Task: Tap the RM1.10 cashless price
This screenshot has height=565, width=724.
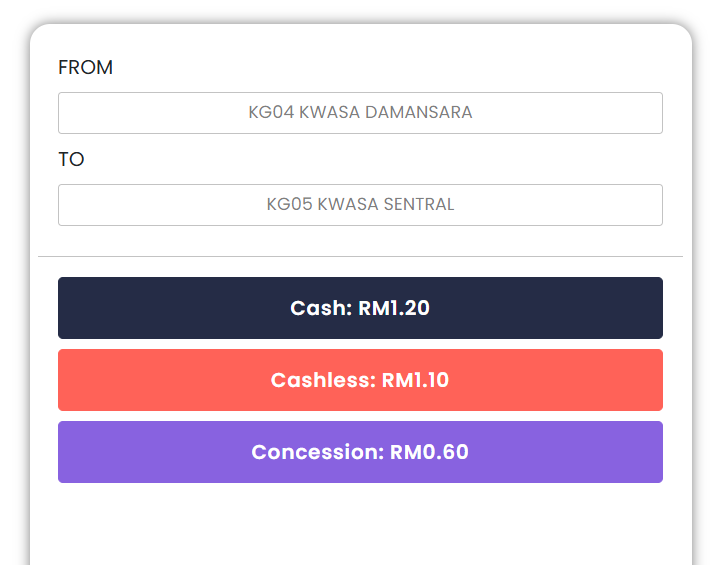Action: tap(415, 380)
